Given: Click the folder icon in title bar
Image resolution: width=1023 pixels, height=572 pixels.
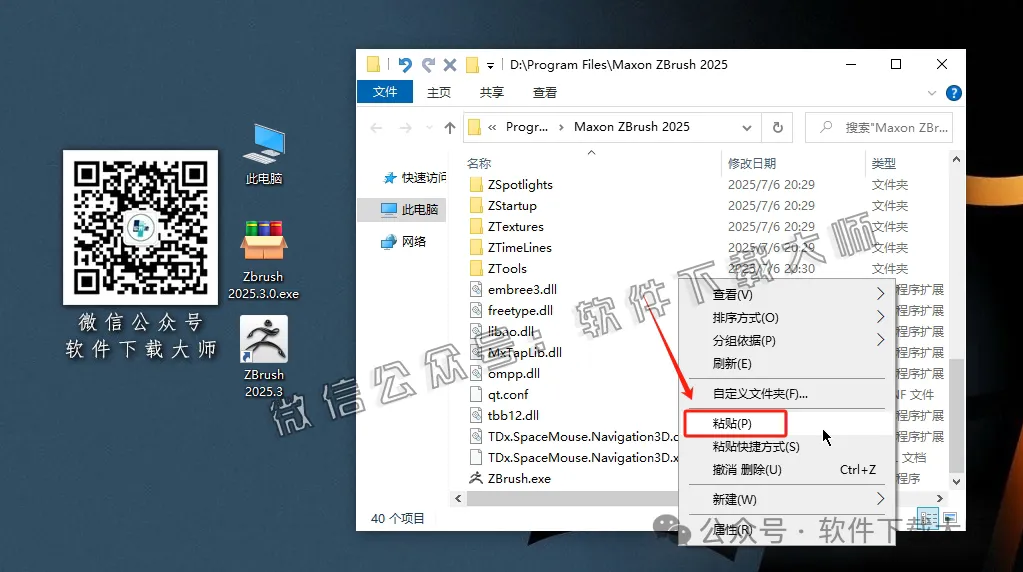Looking at the screenshot, I should (373, 64).
